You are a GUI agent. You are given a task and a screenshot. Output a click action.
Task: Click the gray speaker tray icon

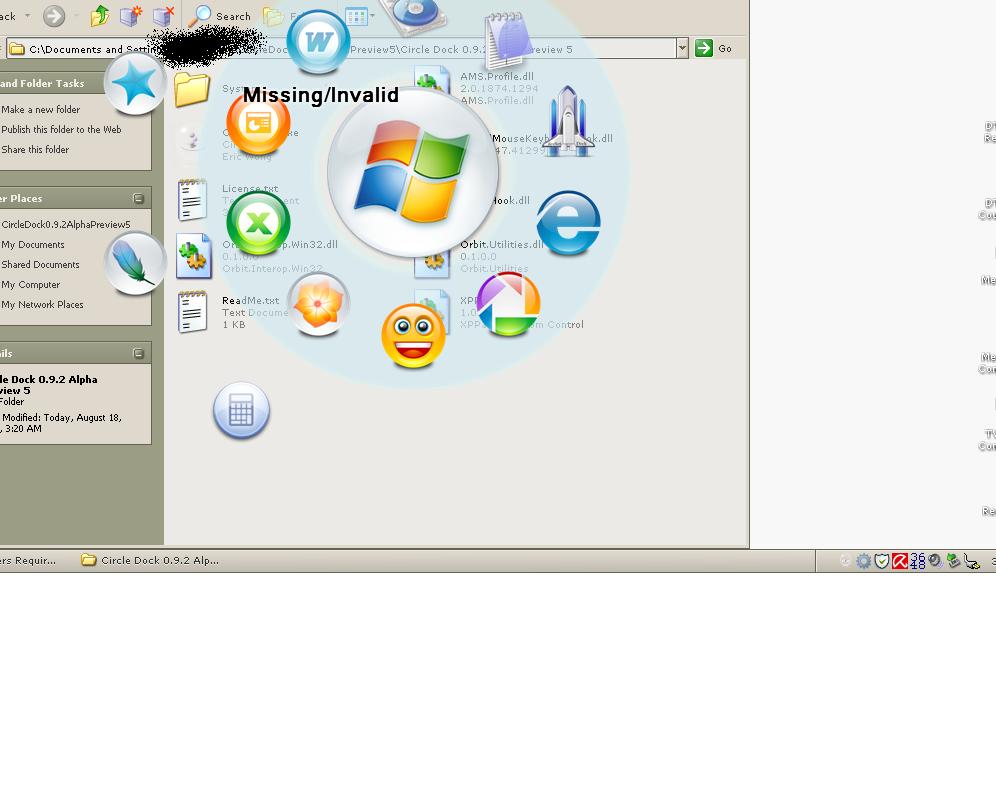pyautogui.click(x=935, y=560)
